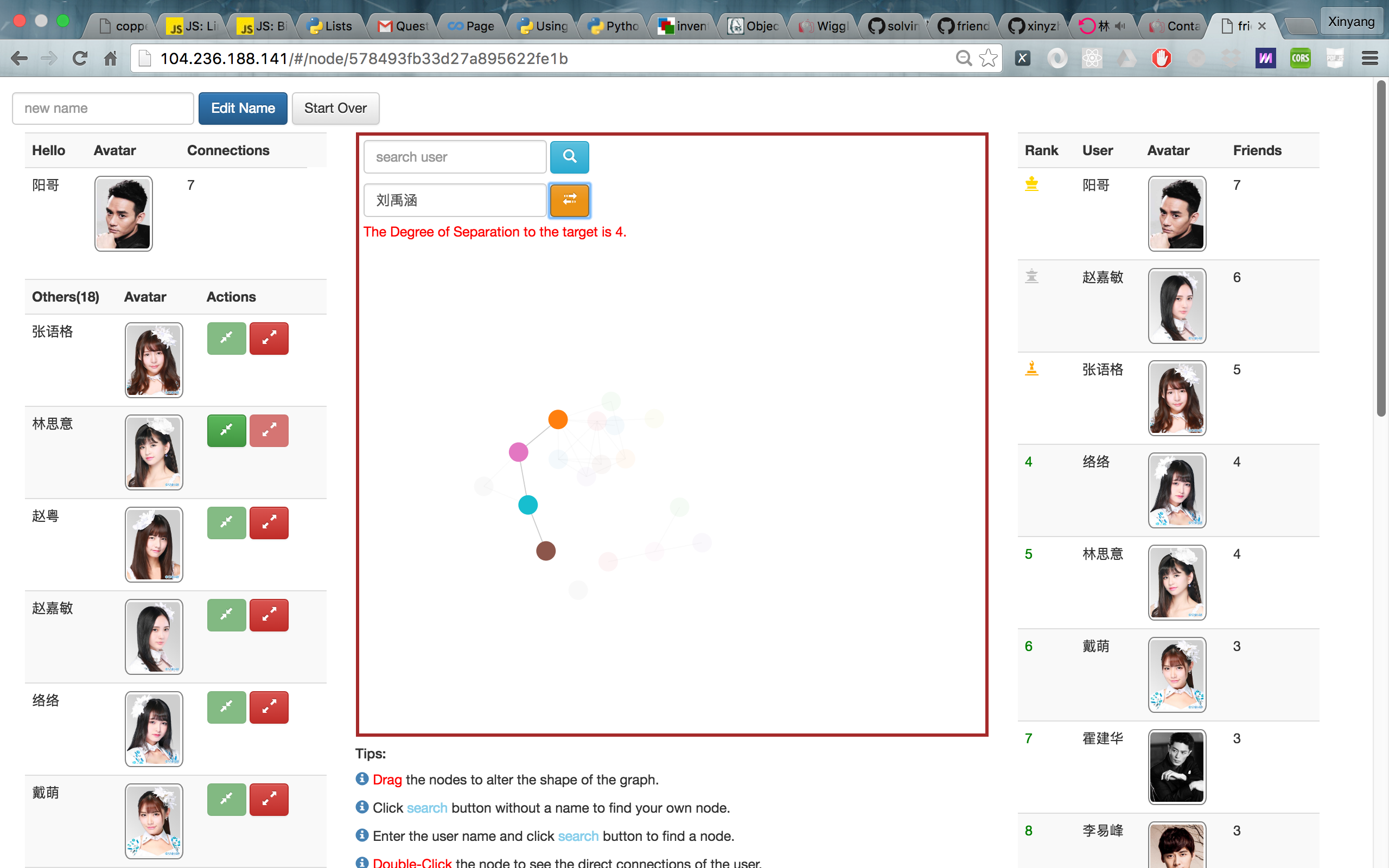Click red disconnect icon for 戴萌

269,799
